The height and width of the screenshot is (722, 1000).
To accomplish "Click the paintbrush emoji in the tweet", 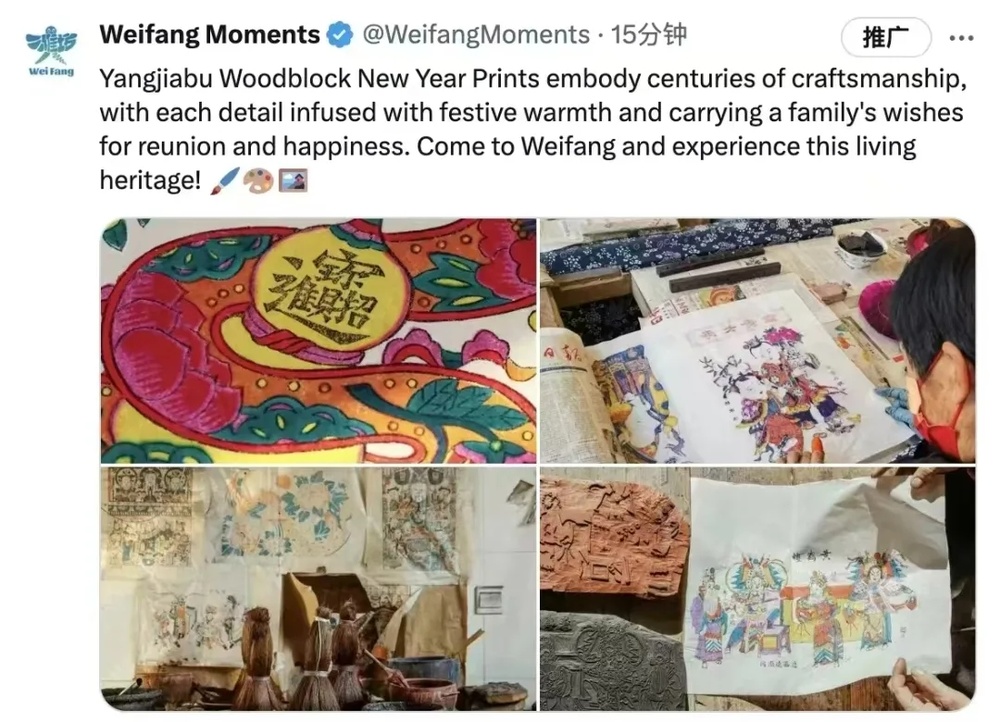I will coord(224,180).
